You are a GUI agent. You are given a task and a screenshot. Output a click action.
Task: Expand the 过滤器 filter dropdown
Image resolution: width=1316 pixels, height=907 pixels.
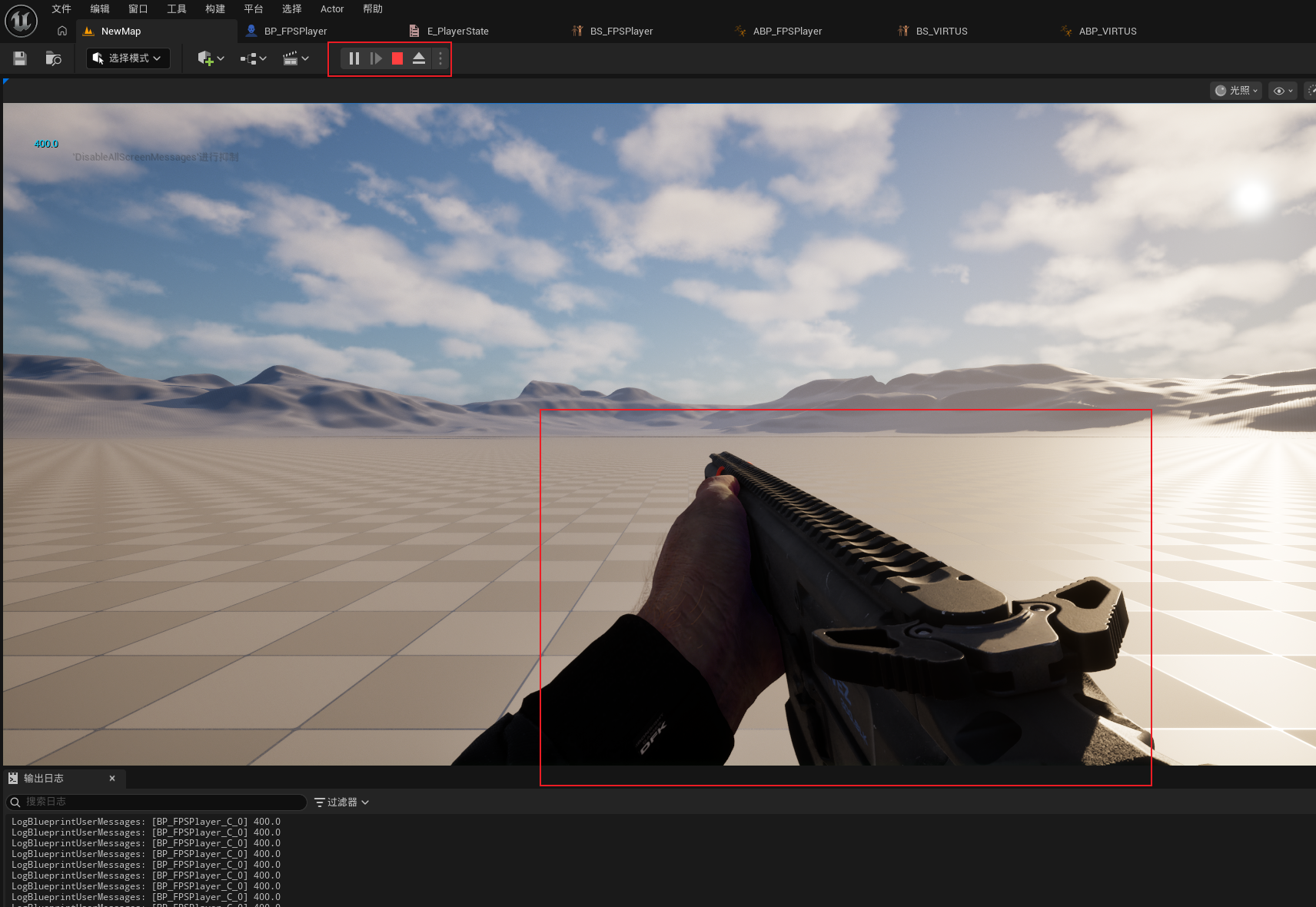pos(342,802)
